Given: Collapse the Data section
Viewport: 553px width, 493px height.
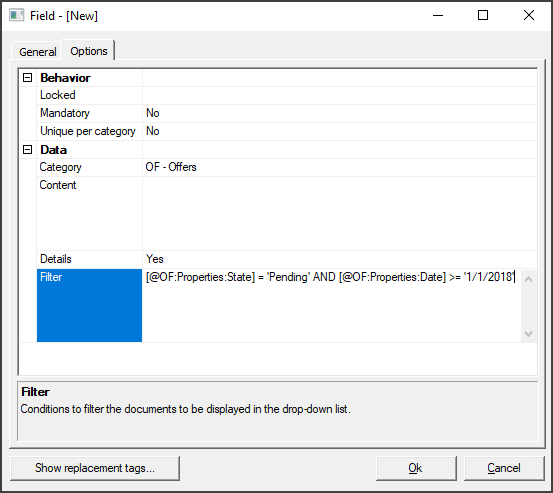Looking at the screenshot, I should pos(28,150).
